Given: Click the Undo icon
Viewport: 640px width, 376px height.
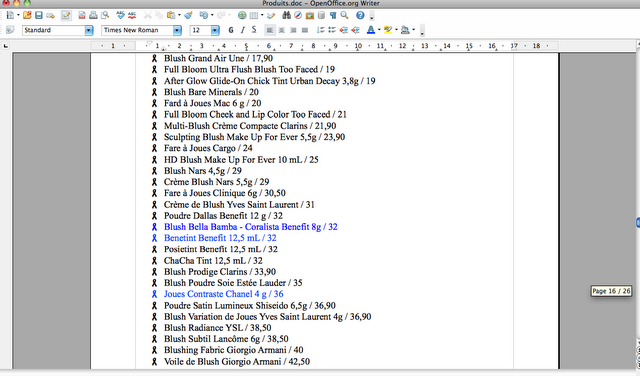Looking at the screenshot, I should tap(203, 16).
